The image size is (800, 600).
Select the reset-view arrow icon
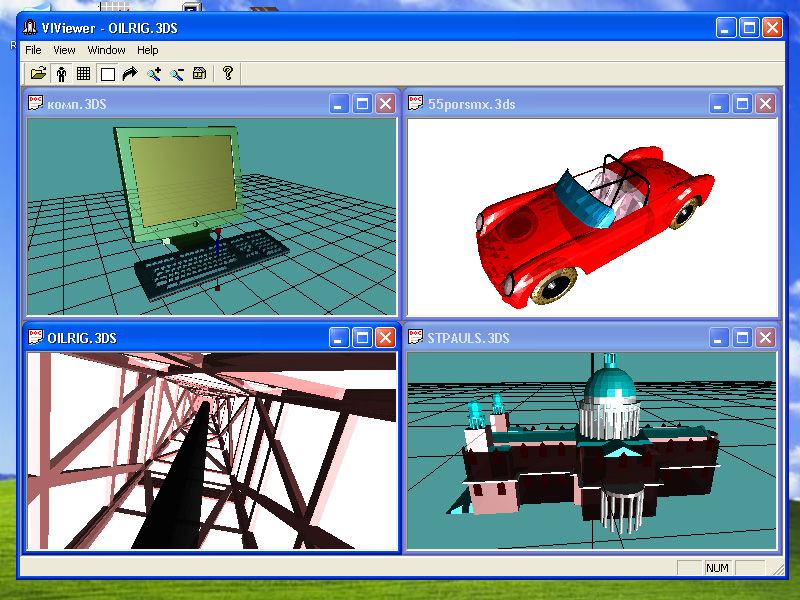click(x=130, y=72)
